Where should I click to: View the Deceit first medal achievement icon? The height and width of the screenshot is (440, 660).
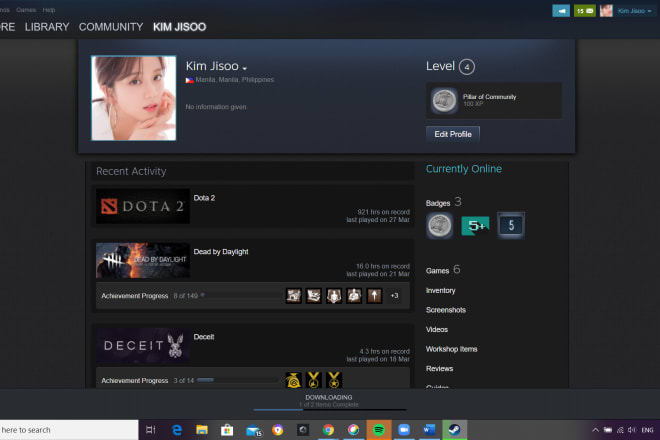pyautogui.click(x=314, y=380)
